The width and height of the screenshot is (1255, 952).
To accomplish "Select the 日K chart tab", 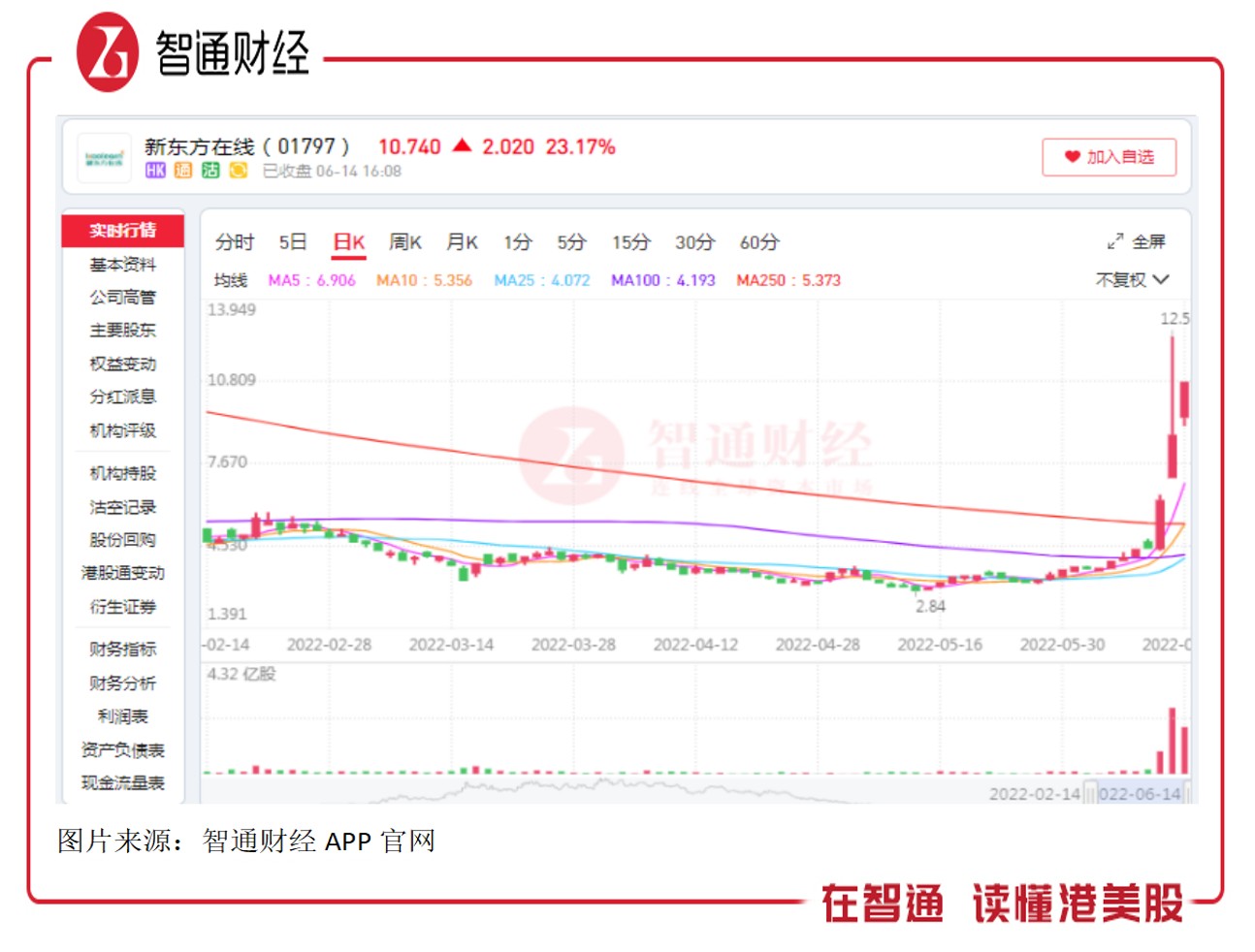I will point(349,242).
